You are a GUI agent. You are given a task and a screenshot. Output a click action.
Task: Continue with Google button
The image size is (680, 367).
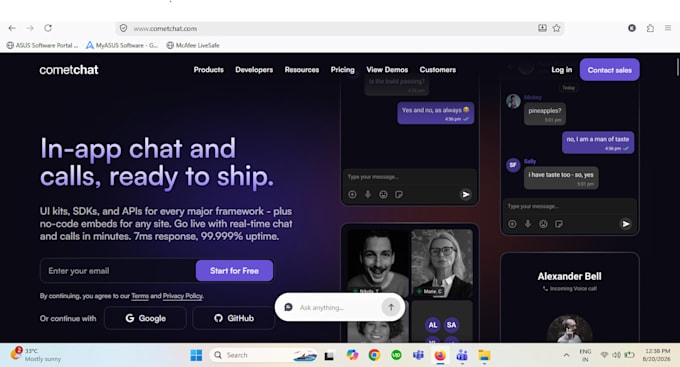(145, 318)
